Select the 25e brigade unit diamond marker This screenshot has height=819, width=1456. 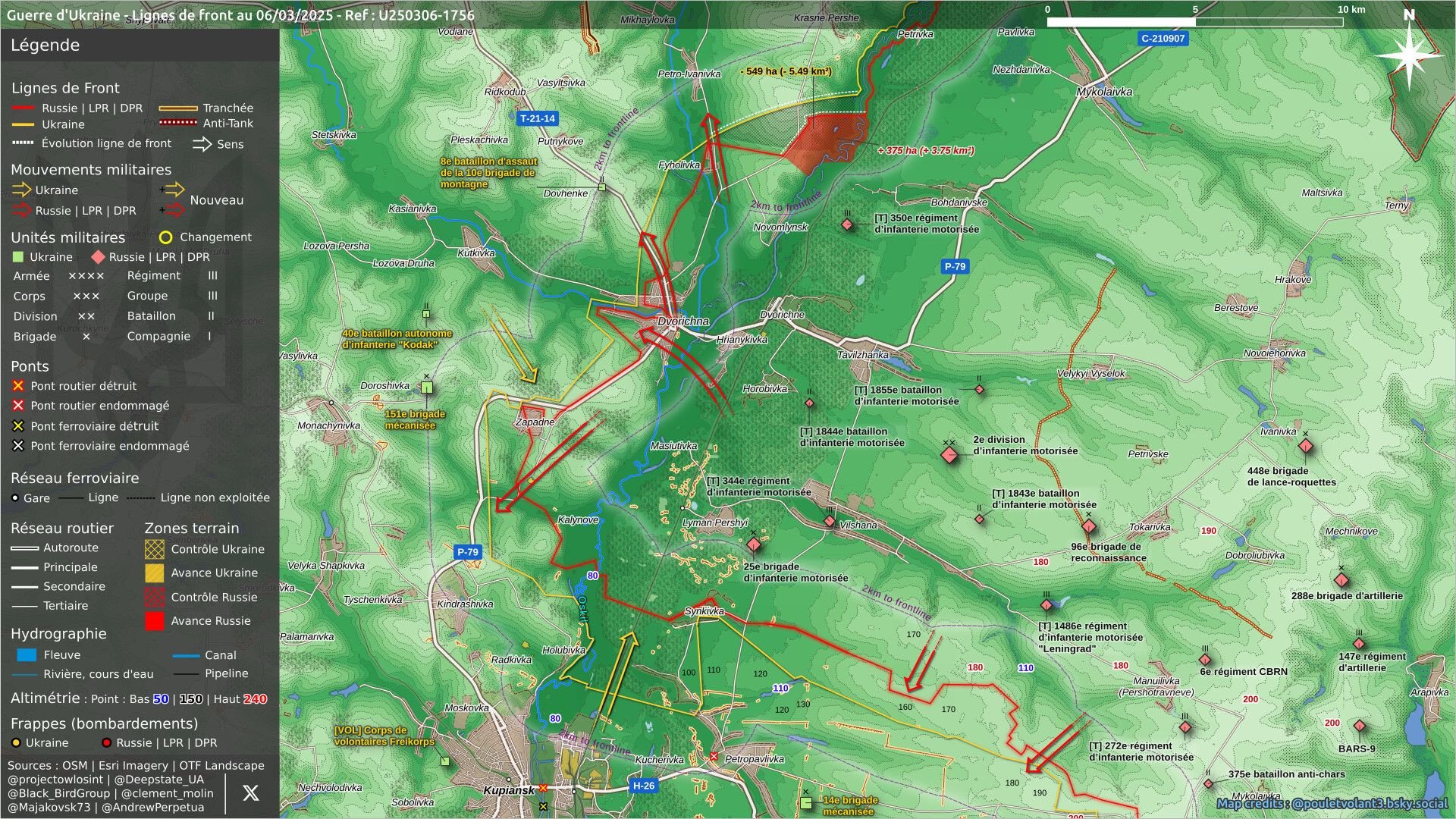(x=754, y=545)
